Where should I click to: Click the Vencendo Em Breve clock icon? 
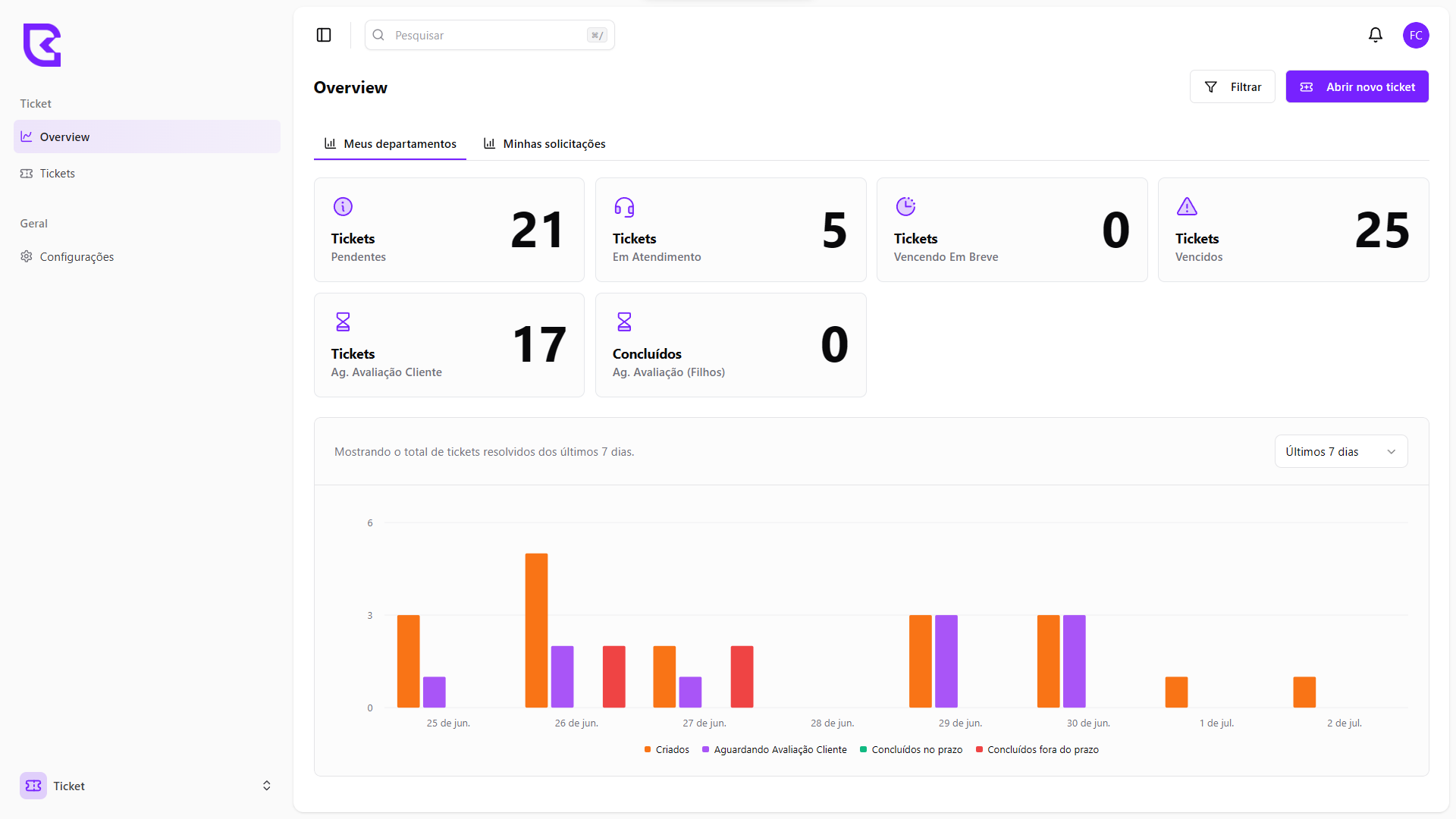[905, 206]
